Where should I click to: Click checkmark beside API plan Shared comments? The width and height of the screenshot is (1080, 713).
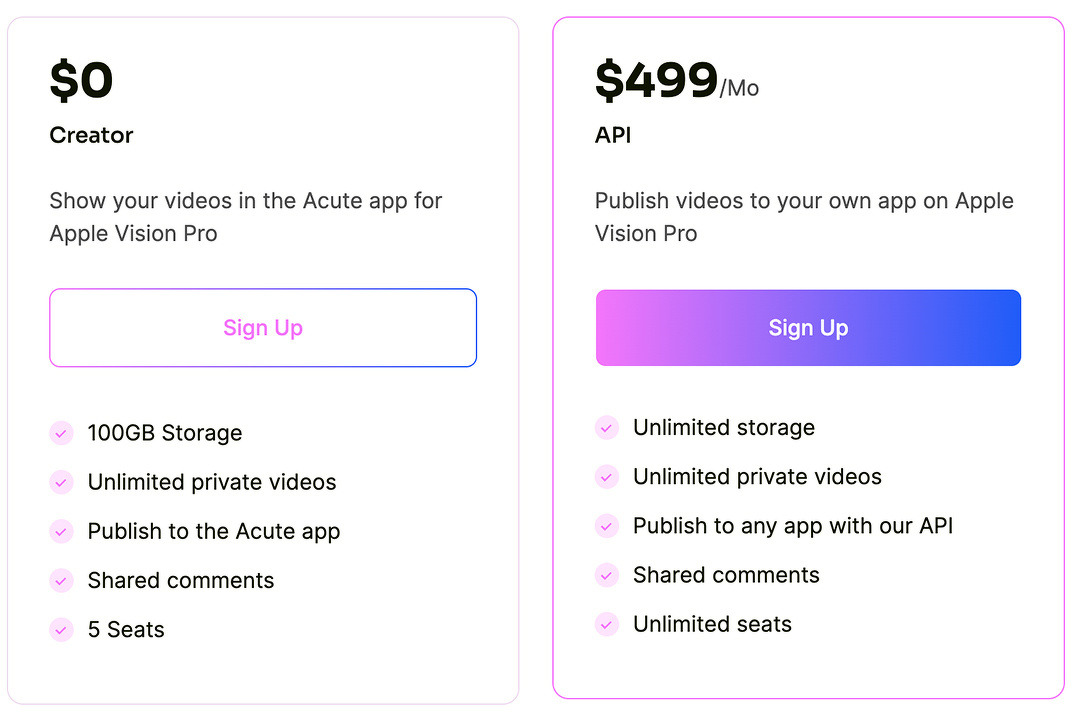(x=607, y=576)
